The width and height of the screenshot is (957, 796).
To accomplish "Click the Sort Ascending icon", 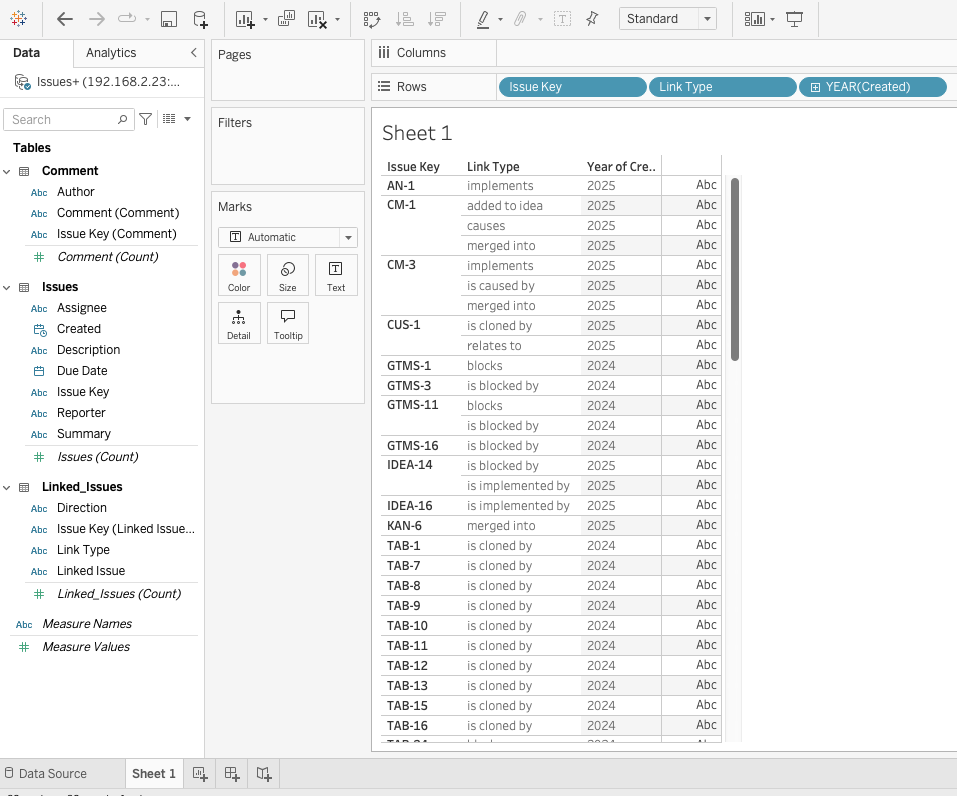I will (x=404, y=19).
